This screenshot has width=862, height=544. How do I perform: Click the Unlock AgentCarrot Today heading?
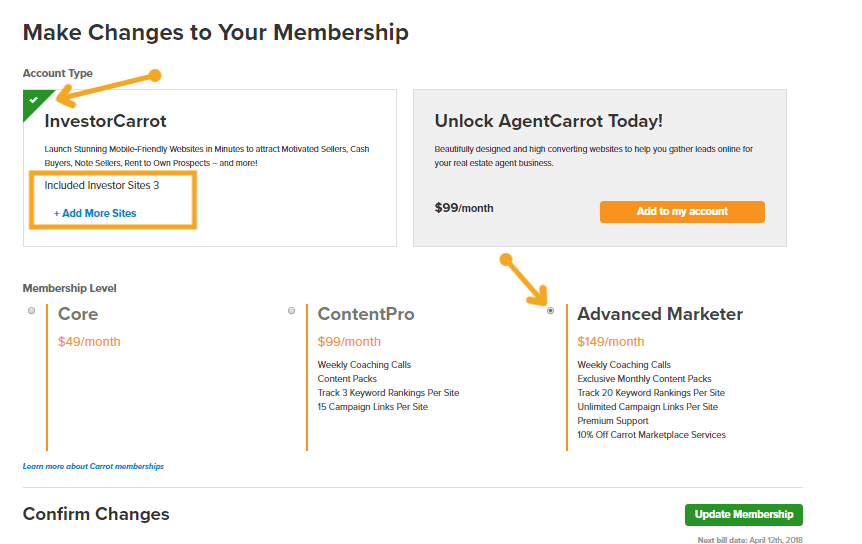point(549,121)
